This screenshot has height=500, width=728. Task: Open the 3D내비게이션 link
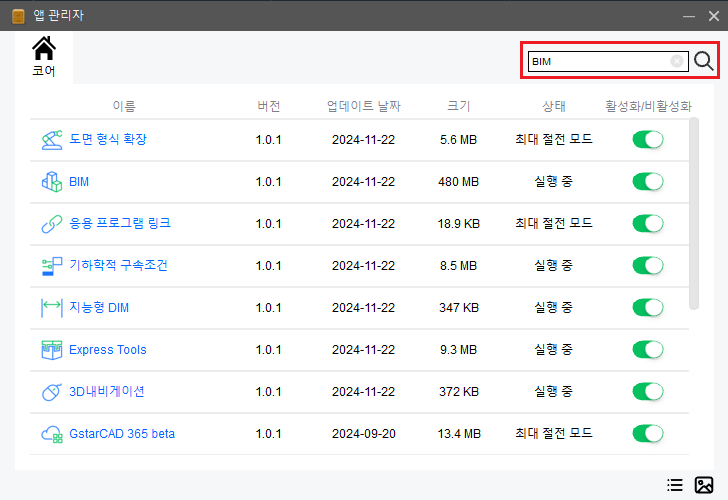click(x=107, y=391)
